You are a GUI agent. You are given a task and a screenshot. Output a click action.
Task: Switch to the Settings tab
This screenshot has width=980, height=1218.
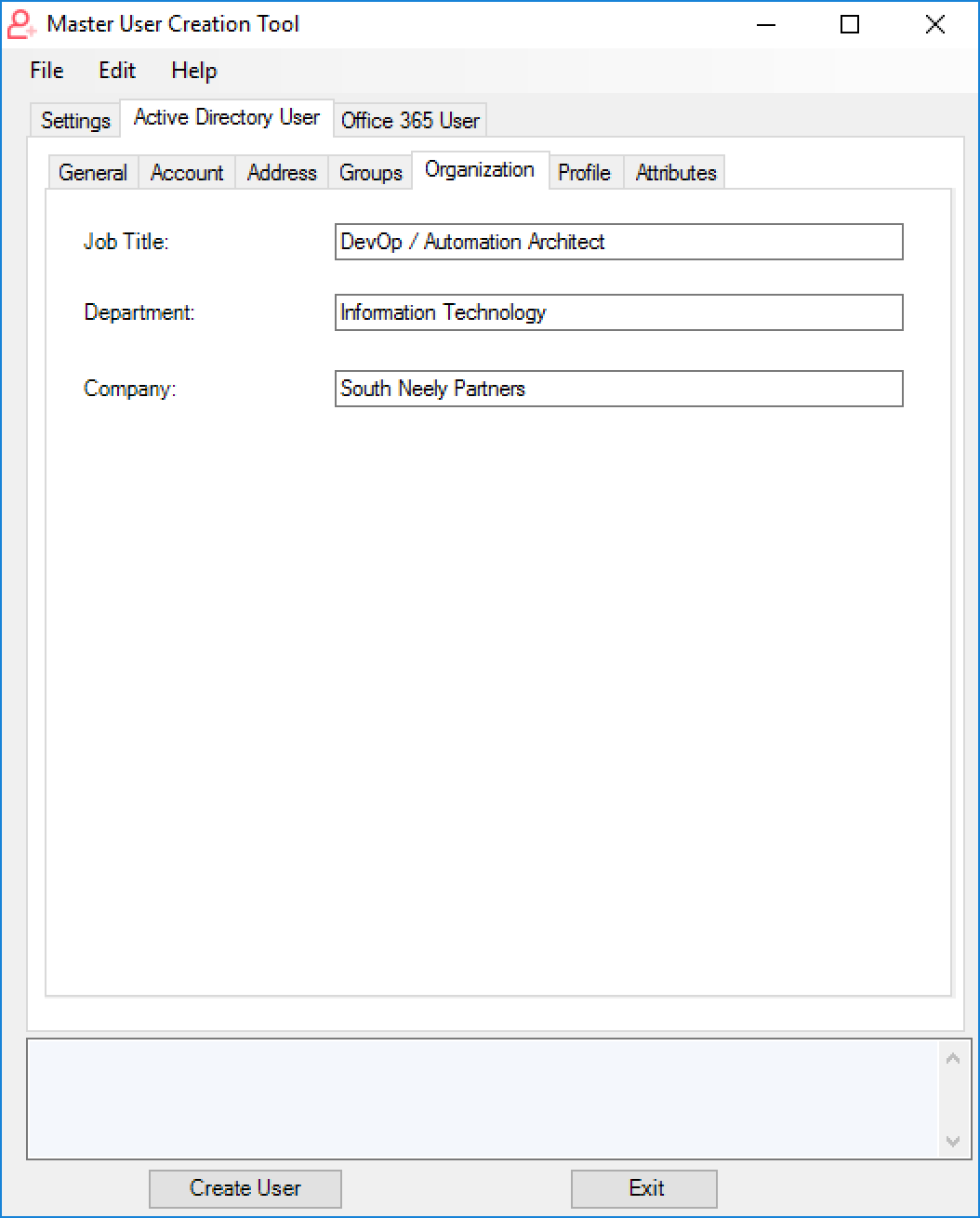click(x=76, y=121)
